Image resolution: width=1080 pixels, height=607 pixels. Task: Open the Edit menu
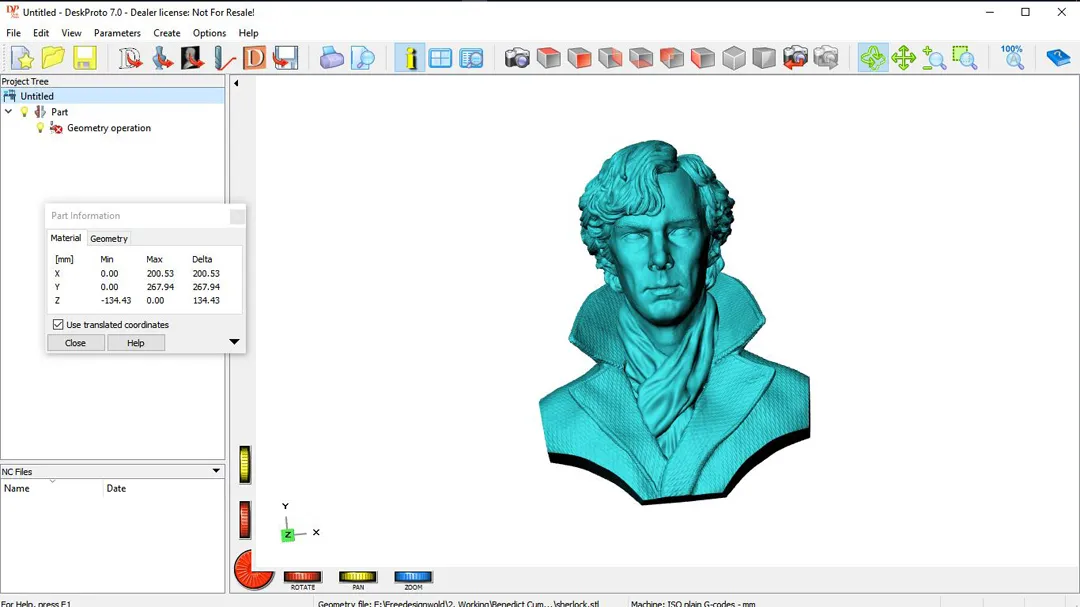coord(41,33)
